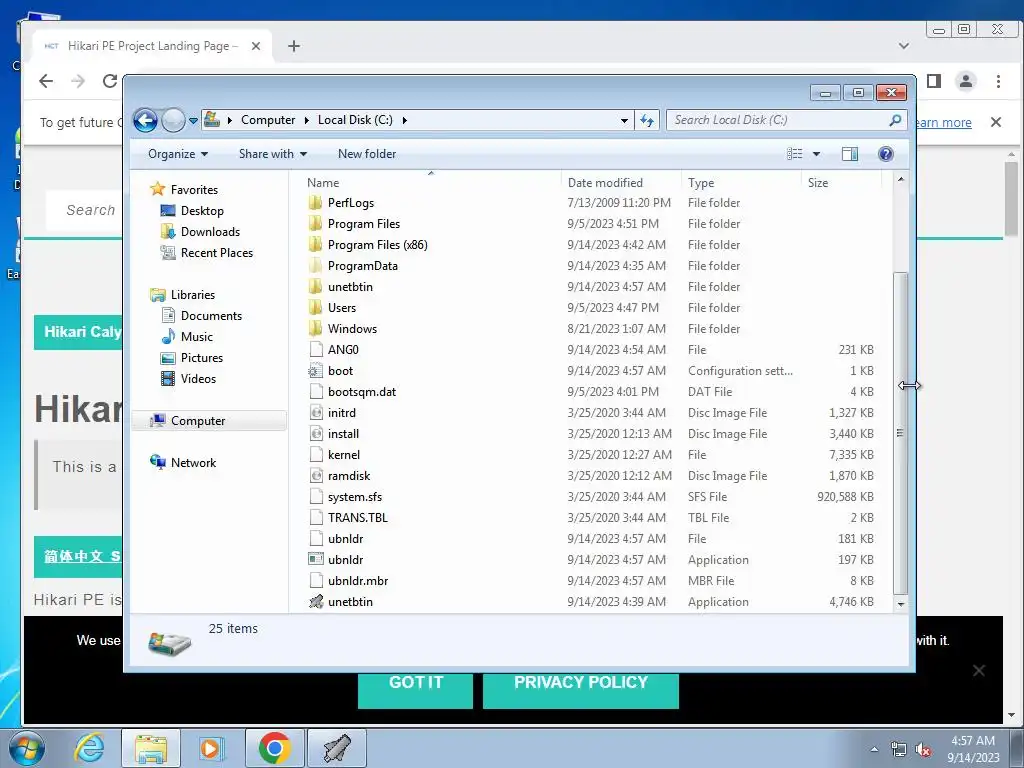Click the Explorer Back navigation arrow
This screenshot has height=768, width=1024.
click(145, 120)
